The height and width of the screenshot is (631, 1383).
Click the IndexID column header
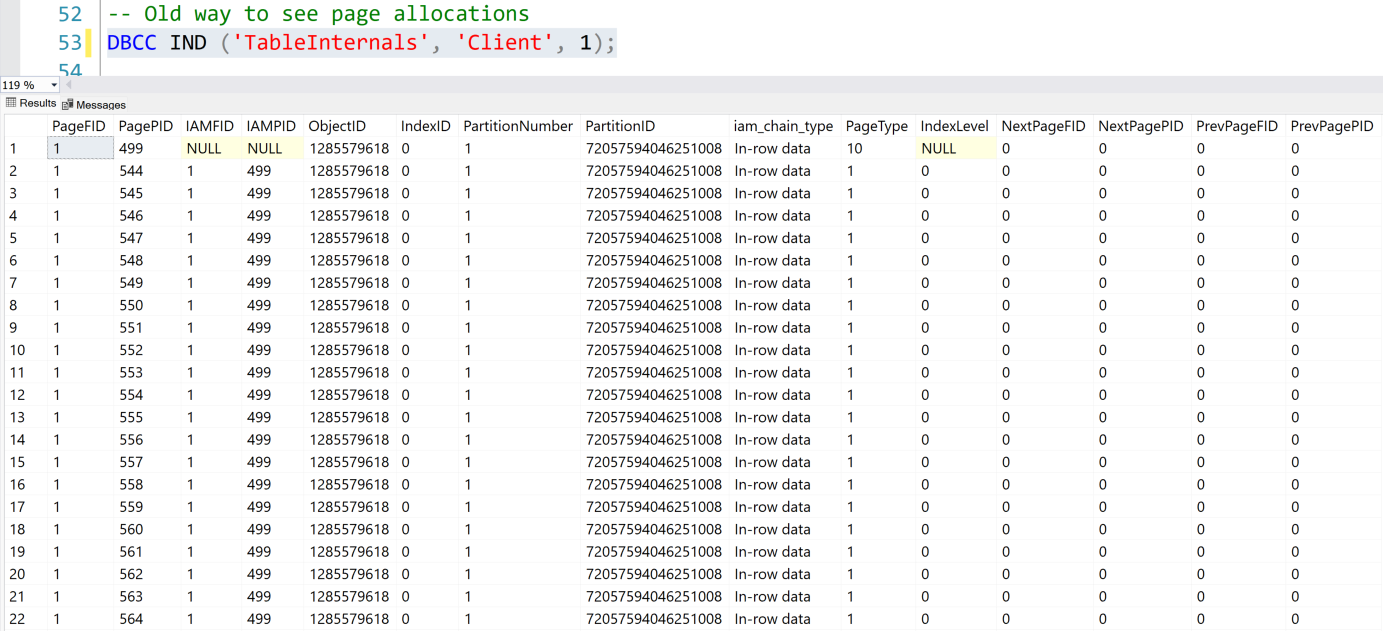(x=426, y=126)
